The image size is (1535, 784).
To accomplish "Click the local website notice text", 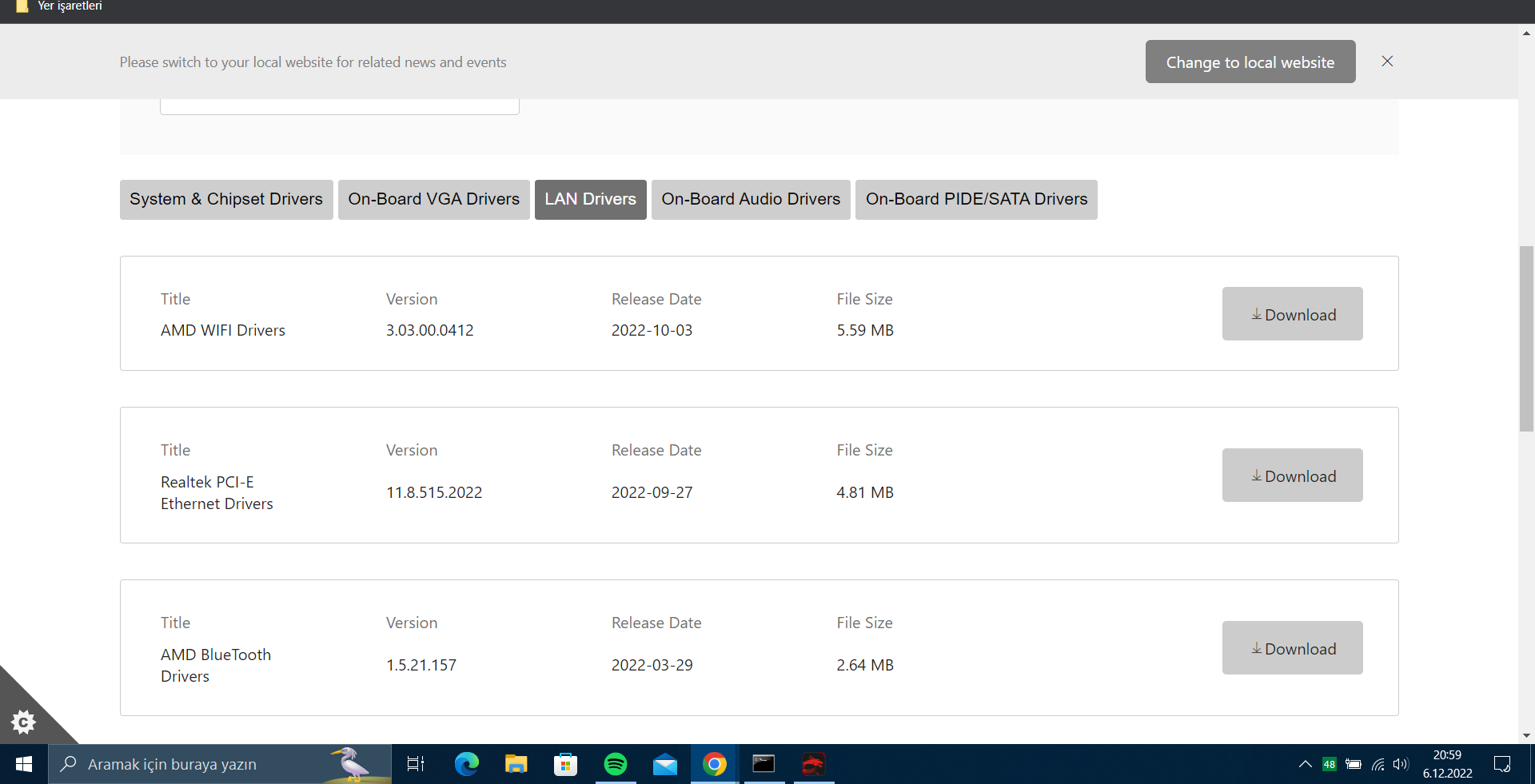I will (313, 62).
